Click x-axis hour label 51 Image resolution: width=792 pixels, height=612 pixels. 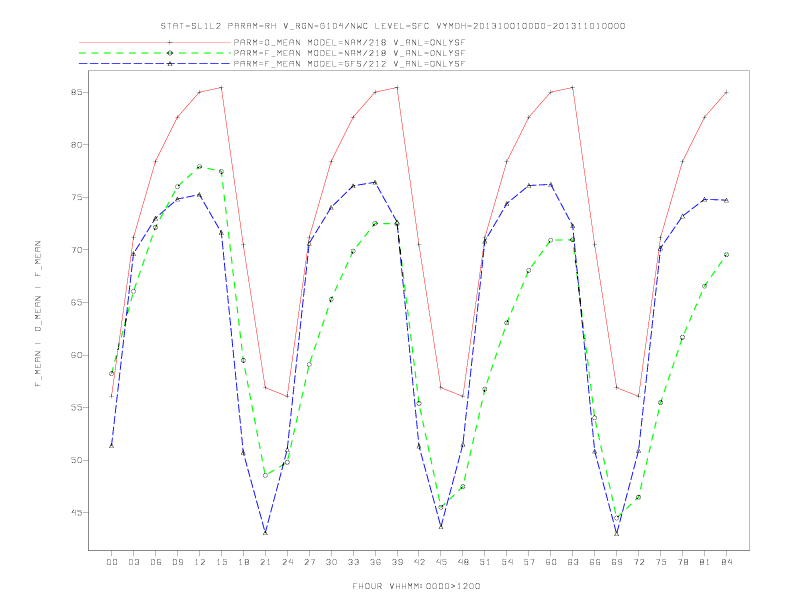pos(485,562)
